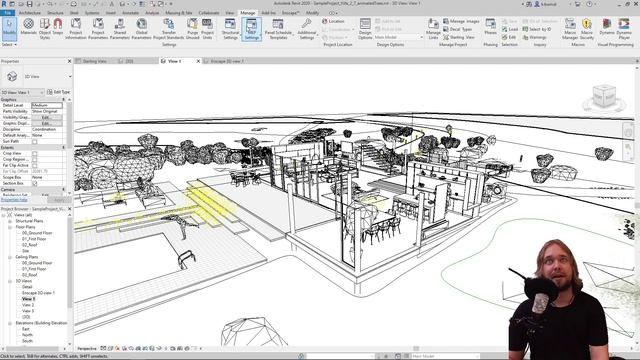Toggle the Section Box checkbox
The width and height of the screenshot is (640, 360).
point(35,184)
